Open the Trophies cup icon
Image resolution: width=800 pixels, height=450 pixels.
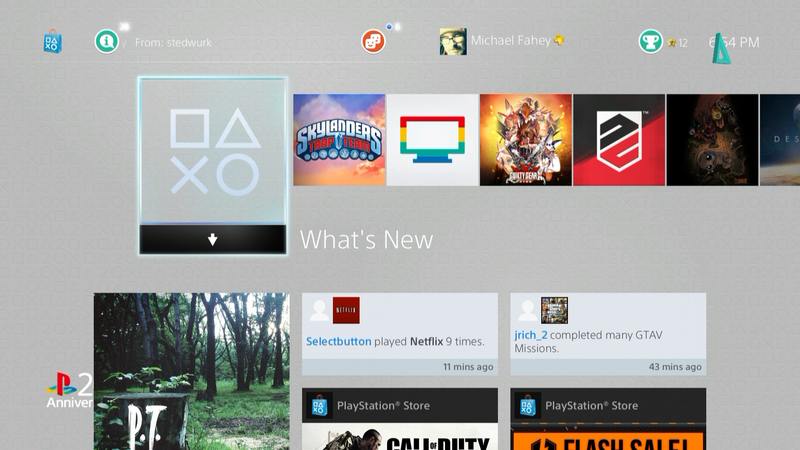pyautogui.click(x=651, y=41)
